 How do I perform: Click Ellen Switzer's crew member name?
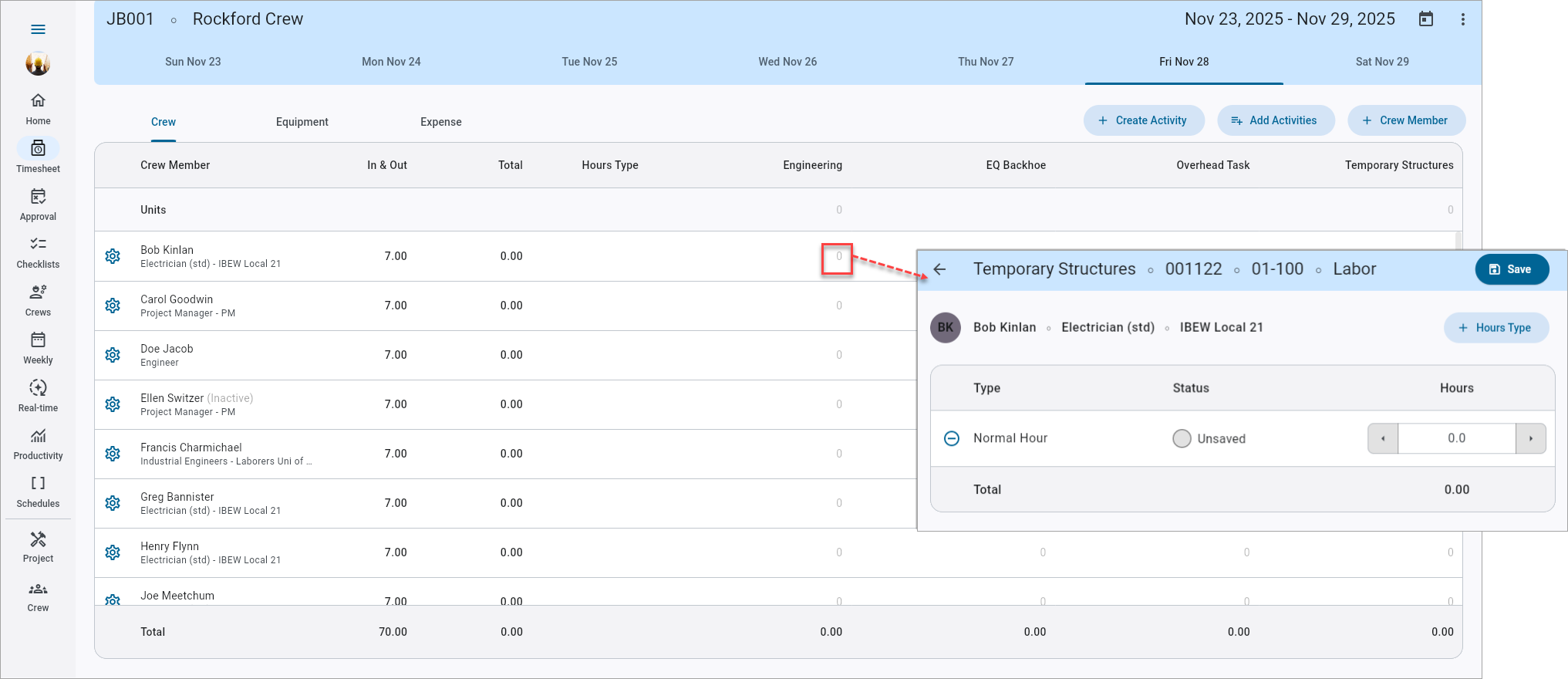click(x=172, y=398)
